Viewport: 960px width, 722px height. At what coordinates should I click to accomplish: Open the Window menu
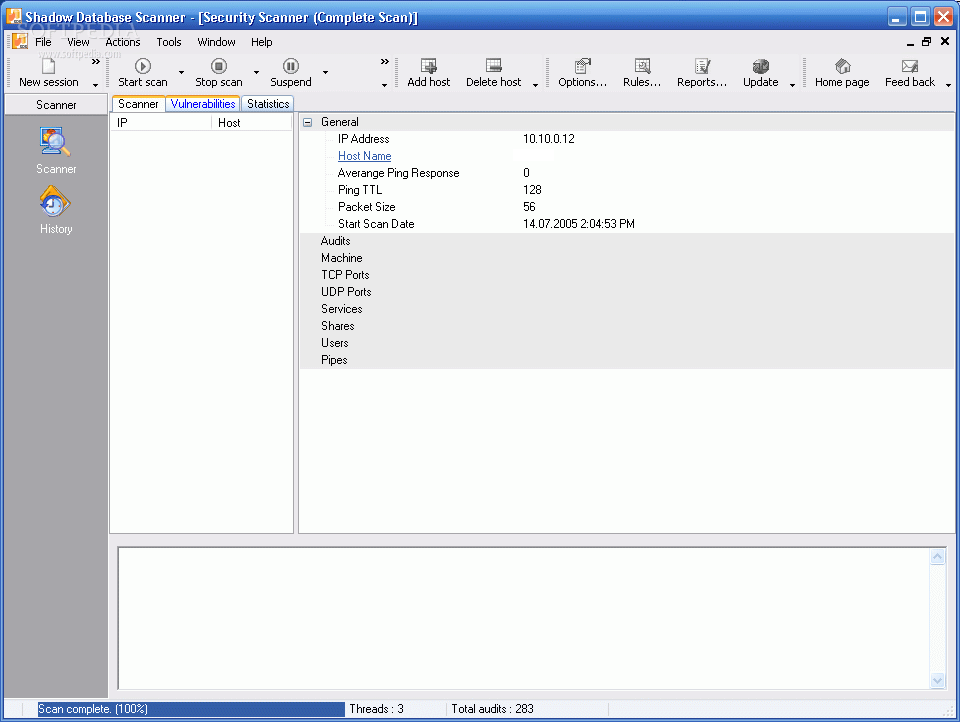point(216,42)
